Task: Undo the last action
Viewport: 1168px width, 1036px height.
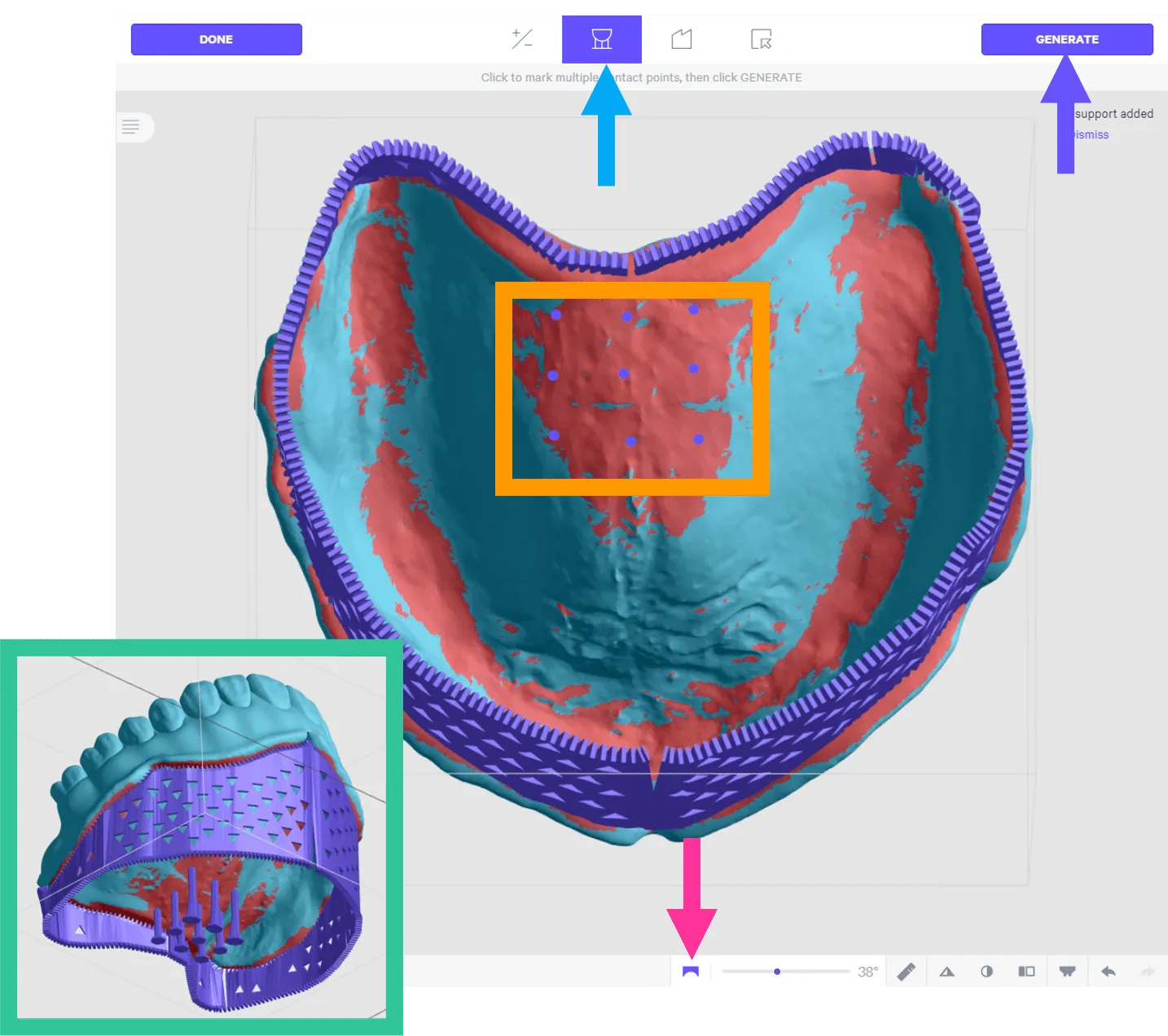Action: pyautogui.click(x=1108, y=971)
